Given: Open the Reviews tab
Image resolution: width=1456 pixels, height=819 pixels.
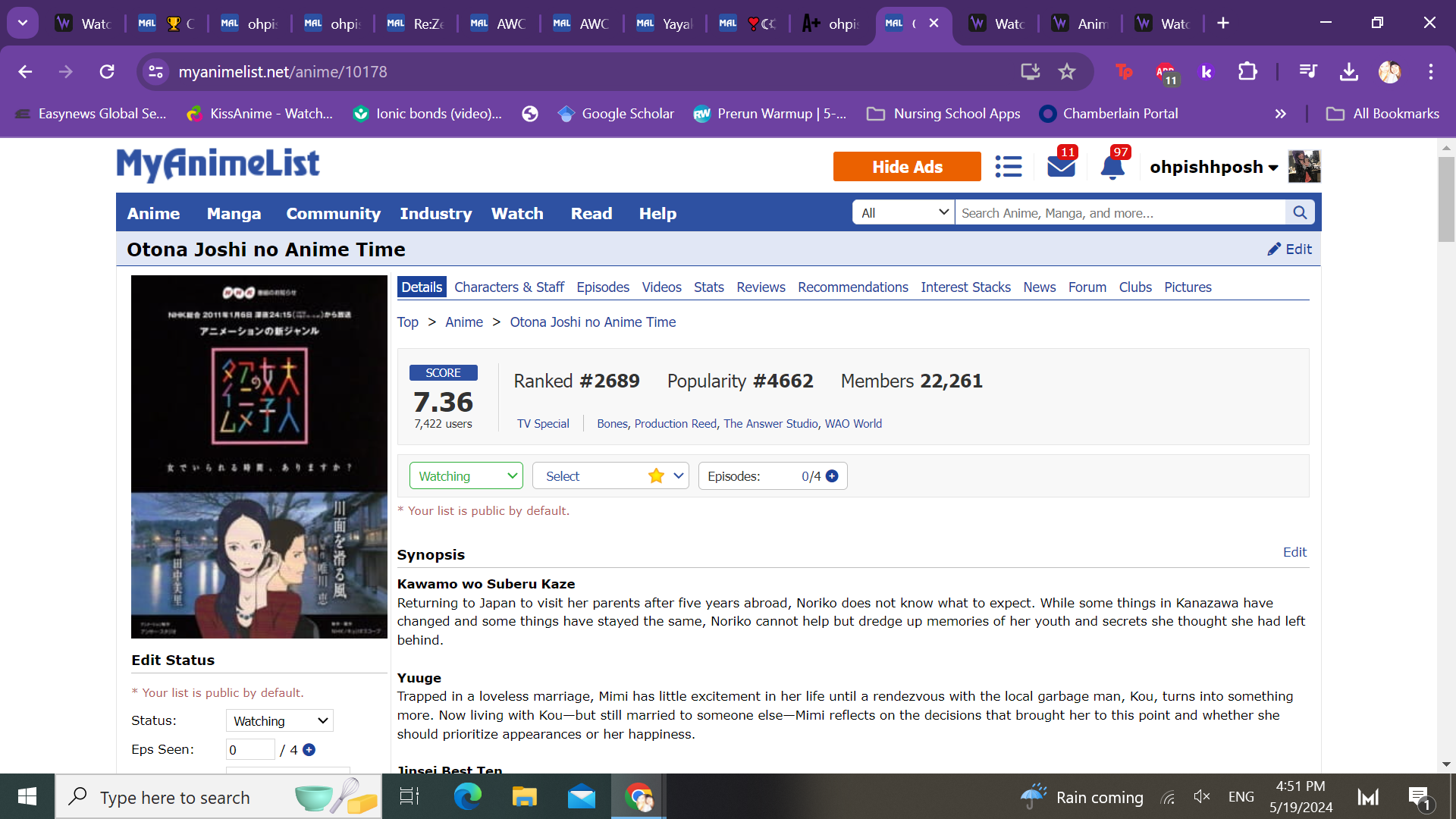Looking at the screenshot, I should (x=761, y=287).
